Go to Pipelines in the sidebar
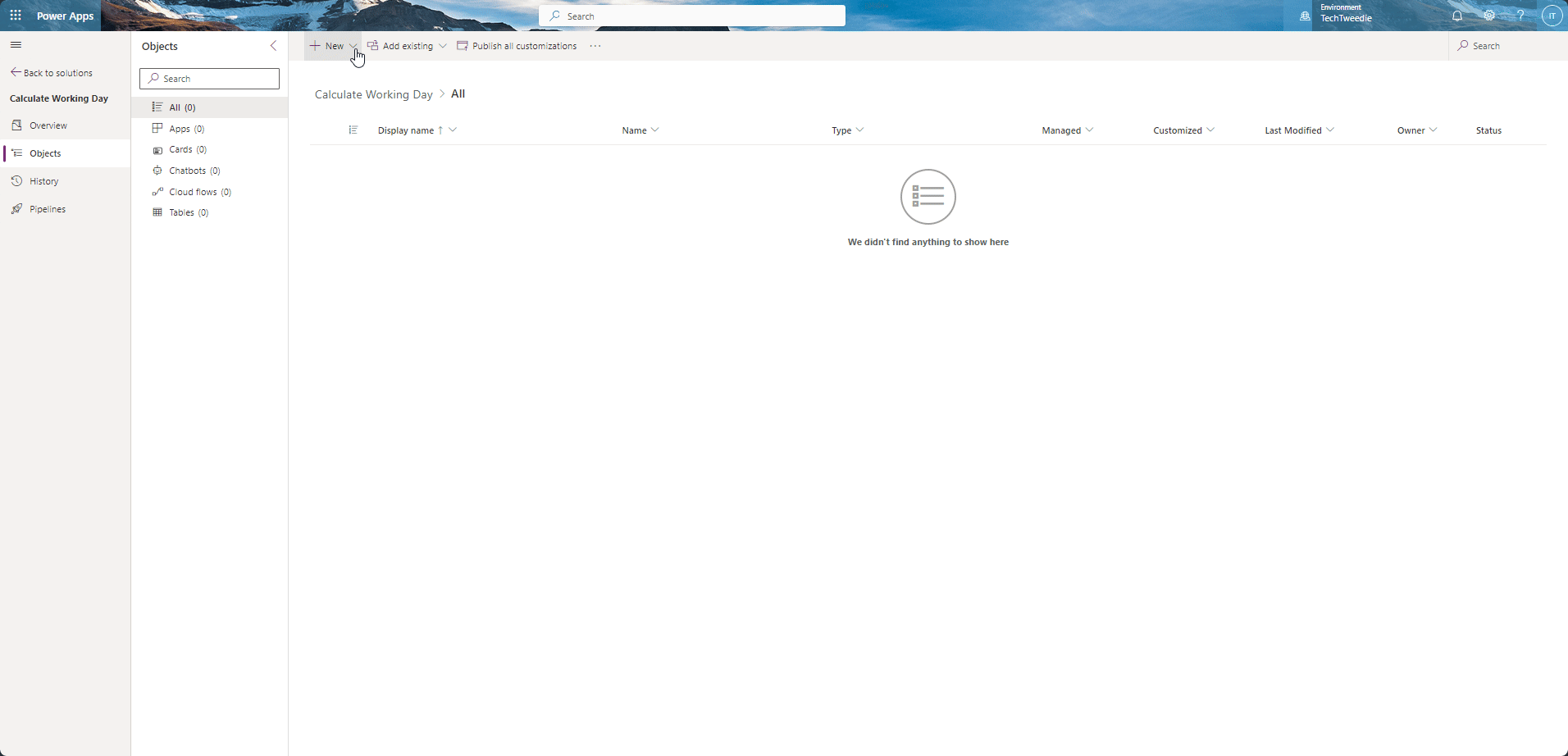Image resolution: width=1568 pixels, height=756 pixels. [48, 209]
